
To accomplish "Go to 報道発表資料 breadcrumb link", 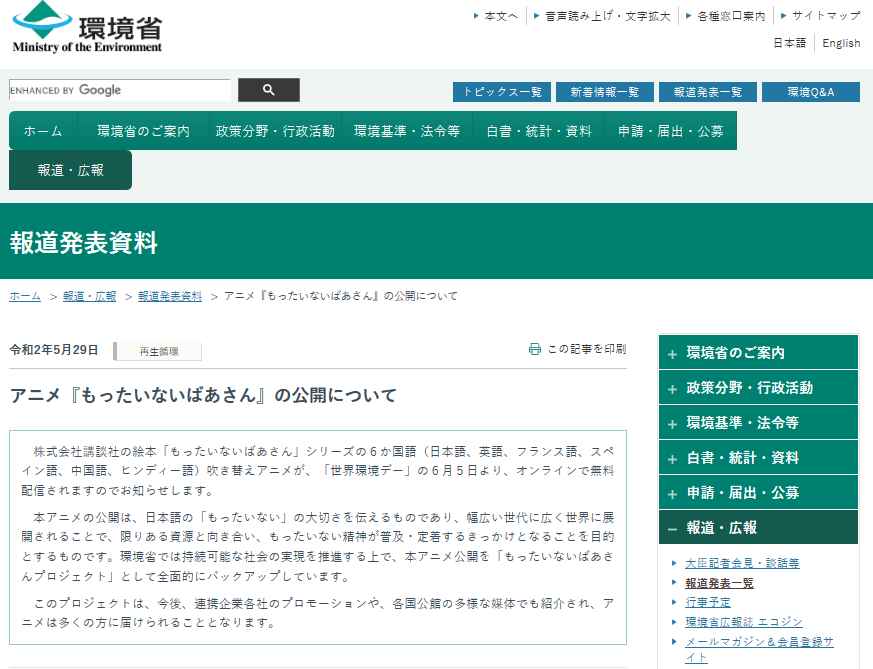I will pyautogui.click(x=170, y=297).
